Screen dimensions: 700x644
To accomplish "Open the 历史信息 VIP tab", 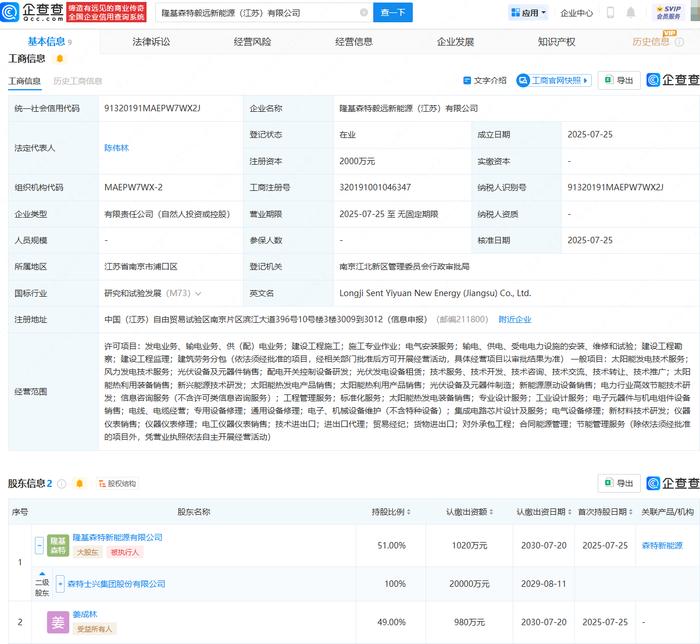I will (x=650, y=42).
